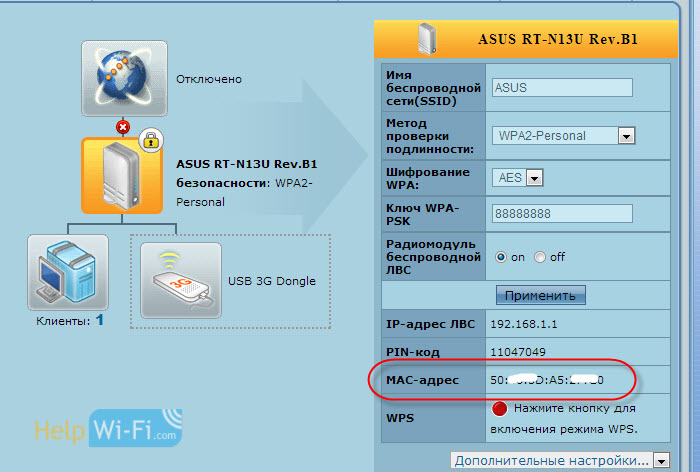700x472 pixels.
Task: Click the Internet globe status icon
Action: tap(123, 80)
